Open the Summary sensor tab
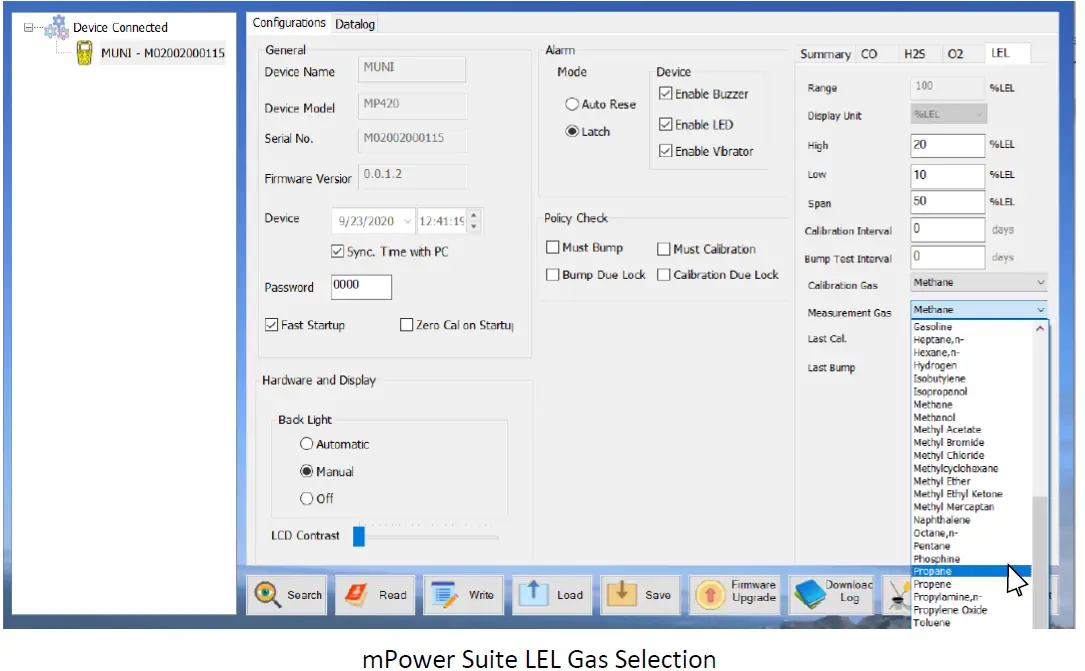 point(826,54)
